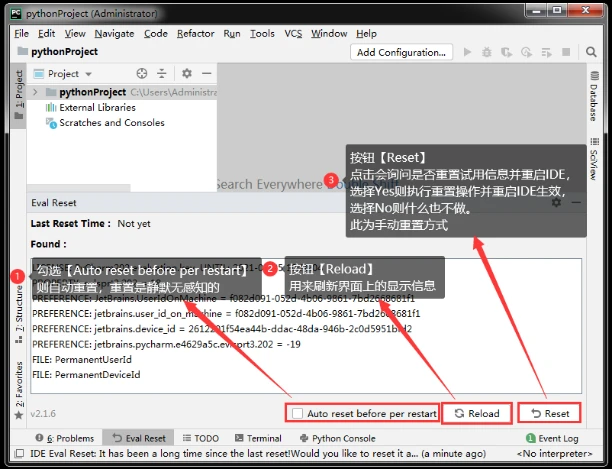Click Collapse All icon in Project panel
612x469 pixels.
click(x=163, y=73)
